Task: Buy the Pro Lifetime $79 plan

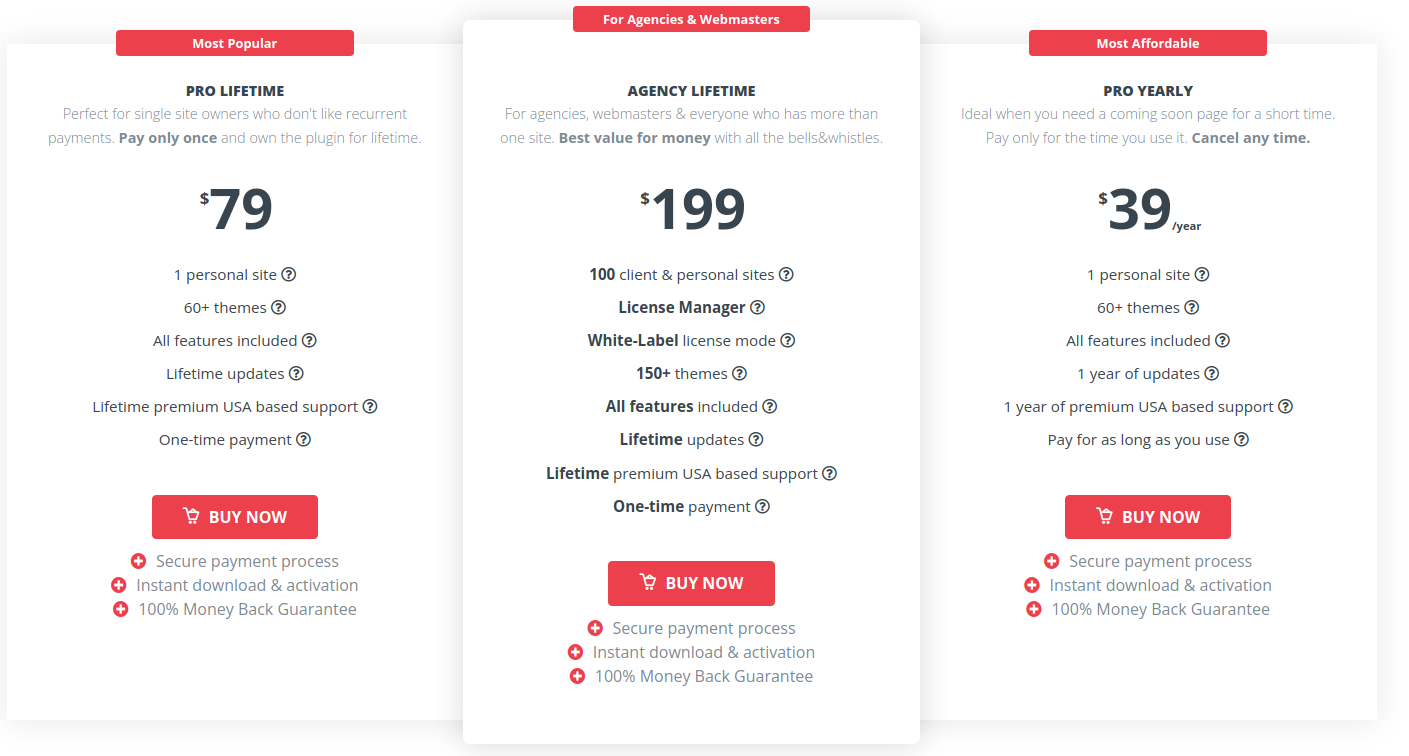Action: [x=235, y=517]
